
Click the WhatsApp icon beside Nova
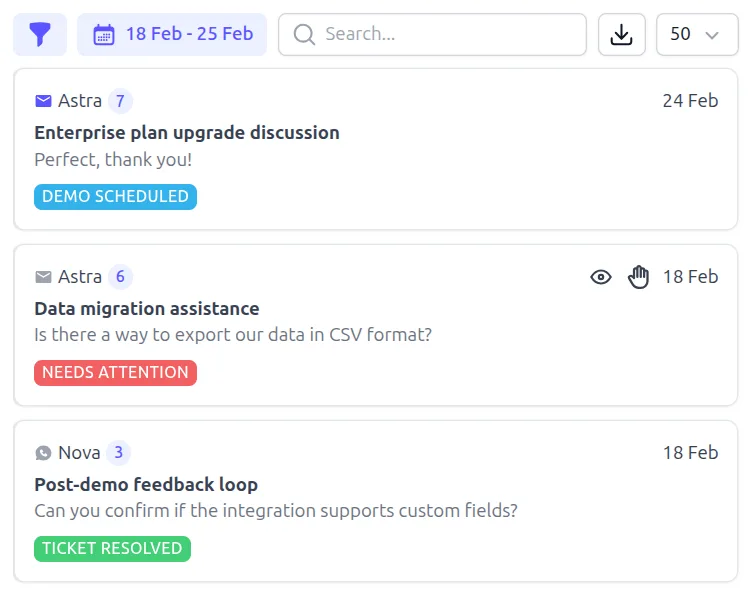click(43, 453)
